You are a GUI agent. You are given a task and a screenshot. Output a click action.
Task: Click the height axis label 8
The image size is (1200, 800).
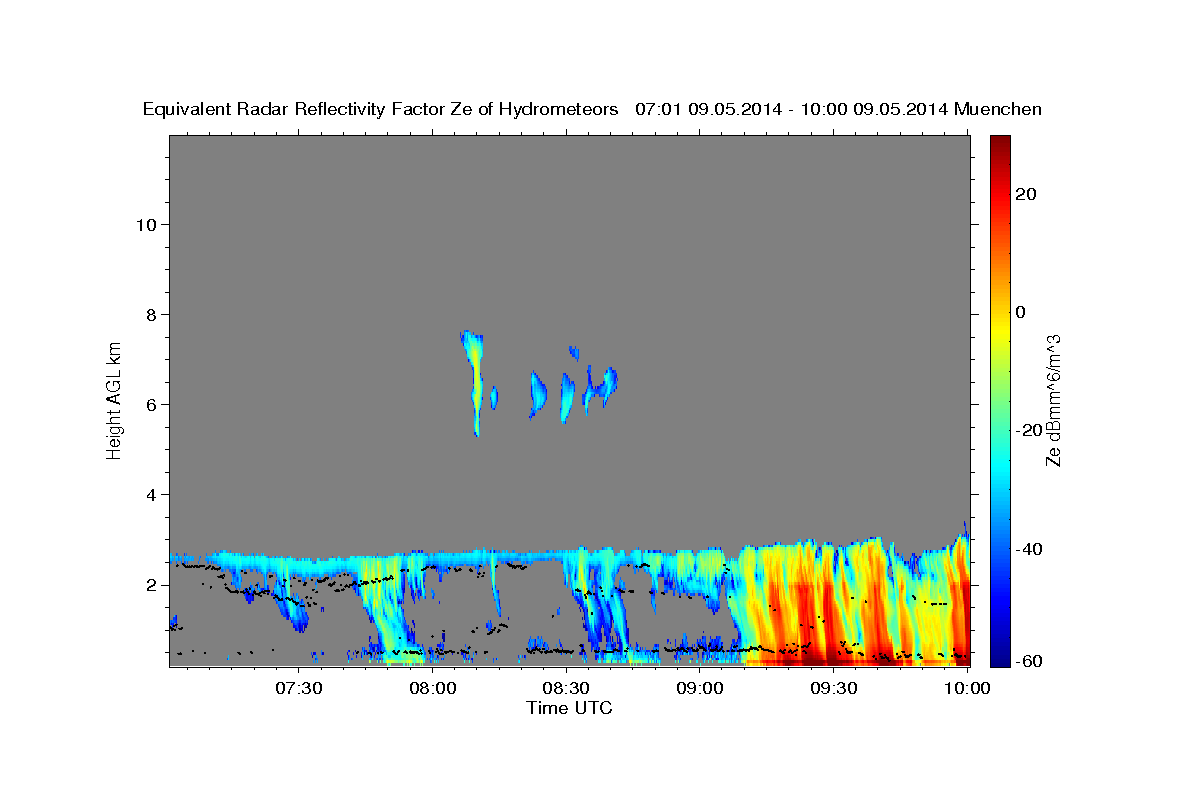[x=150, y=314]
